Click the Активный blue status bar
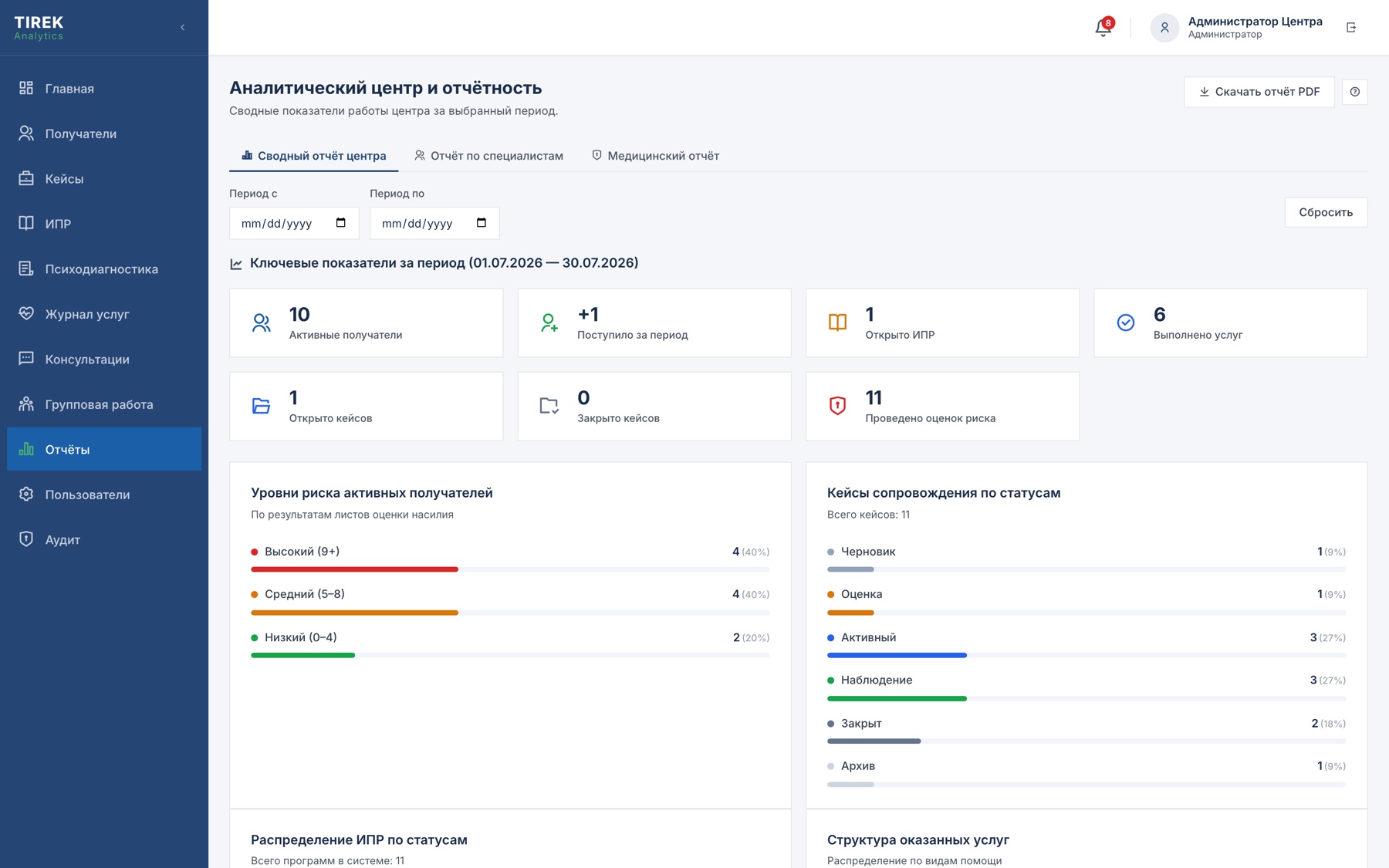 tap(897, 655)
